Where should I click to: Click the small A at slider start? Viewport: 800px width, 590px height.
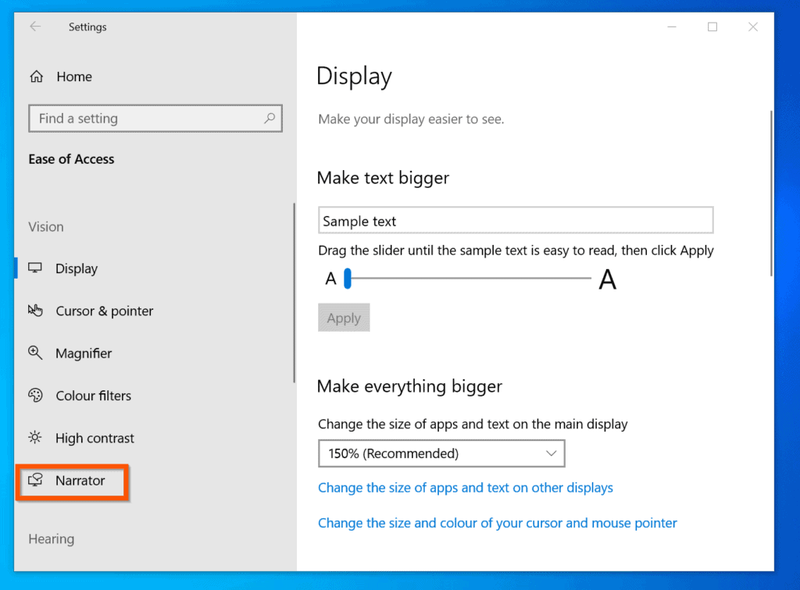click(331, 279)
